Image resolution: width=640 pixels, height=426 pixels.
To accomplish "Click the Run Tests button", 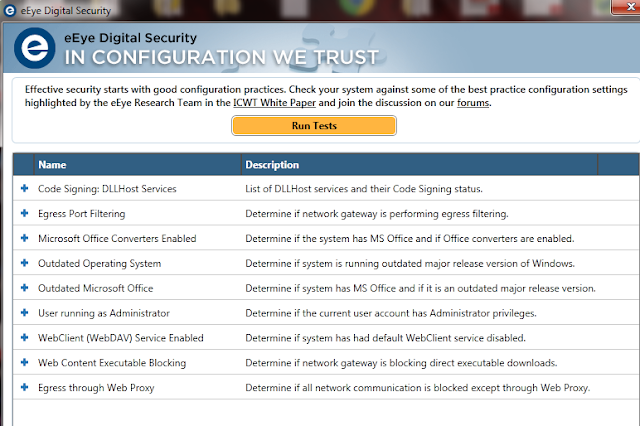I will pos(314,126).
